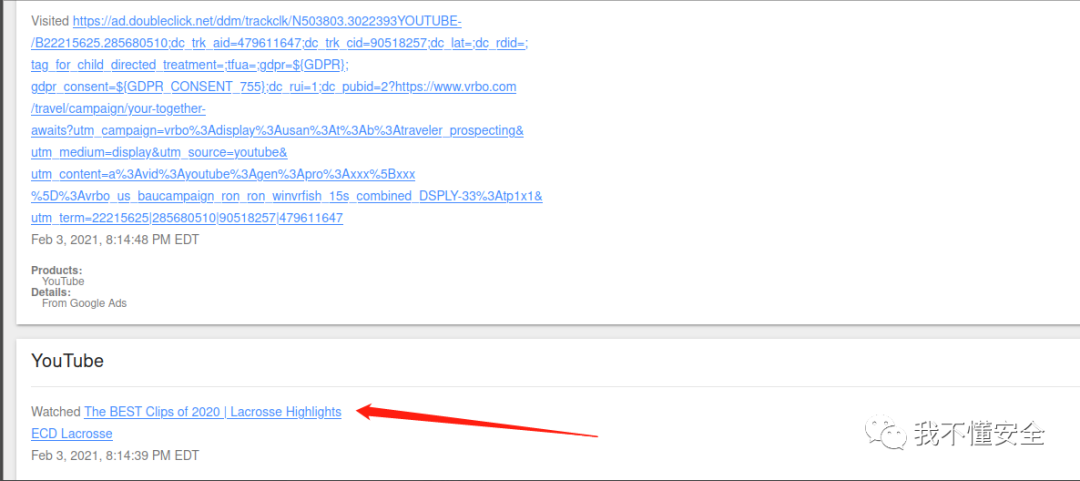Select the 8:14:39 PM EDT timestamp
Image resolution: width=1080 pixels, height=481 pixels.
115,456
